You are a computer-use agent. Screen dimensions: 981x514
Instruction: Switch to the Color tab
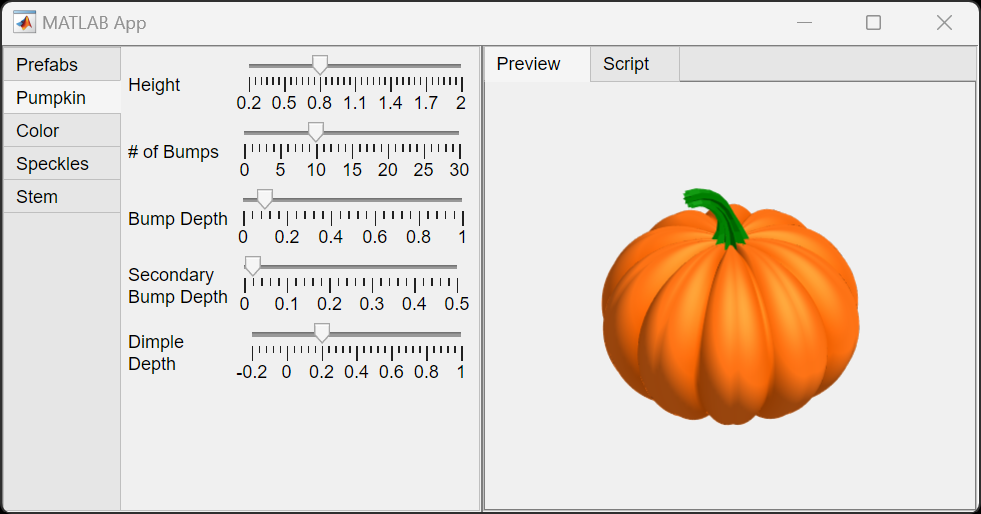coord(38,131)
